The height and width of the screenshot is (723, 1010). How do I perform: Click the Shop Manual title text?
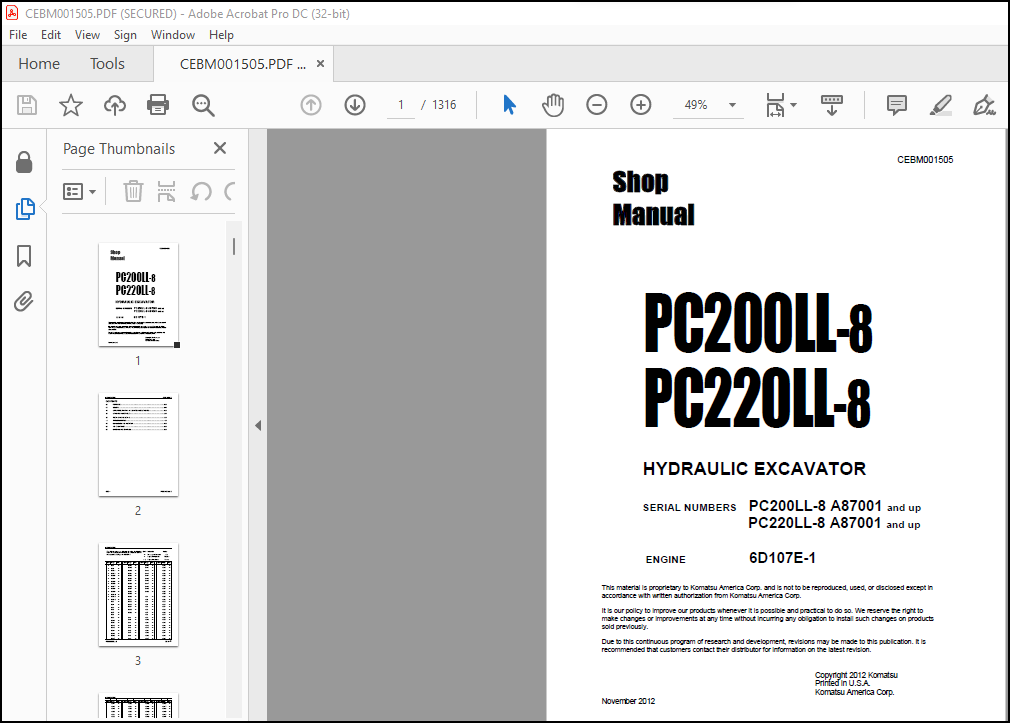653,198
